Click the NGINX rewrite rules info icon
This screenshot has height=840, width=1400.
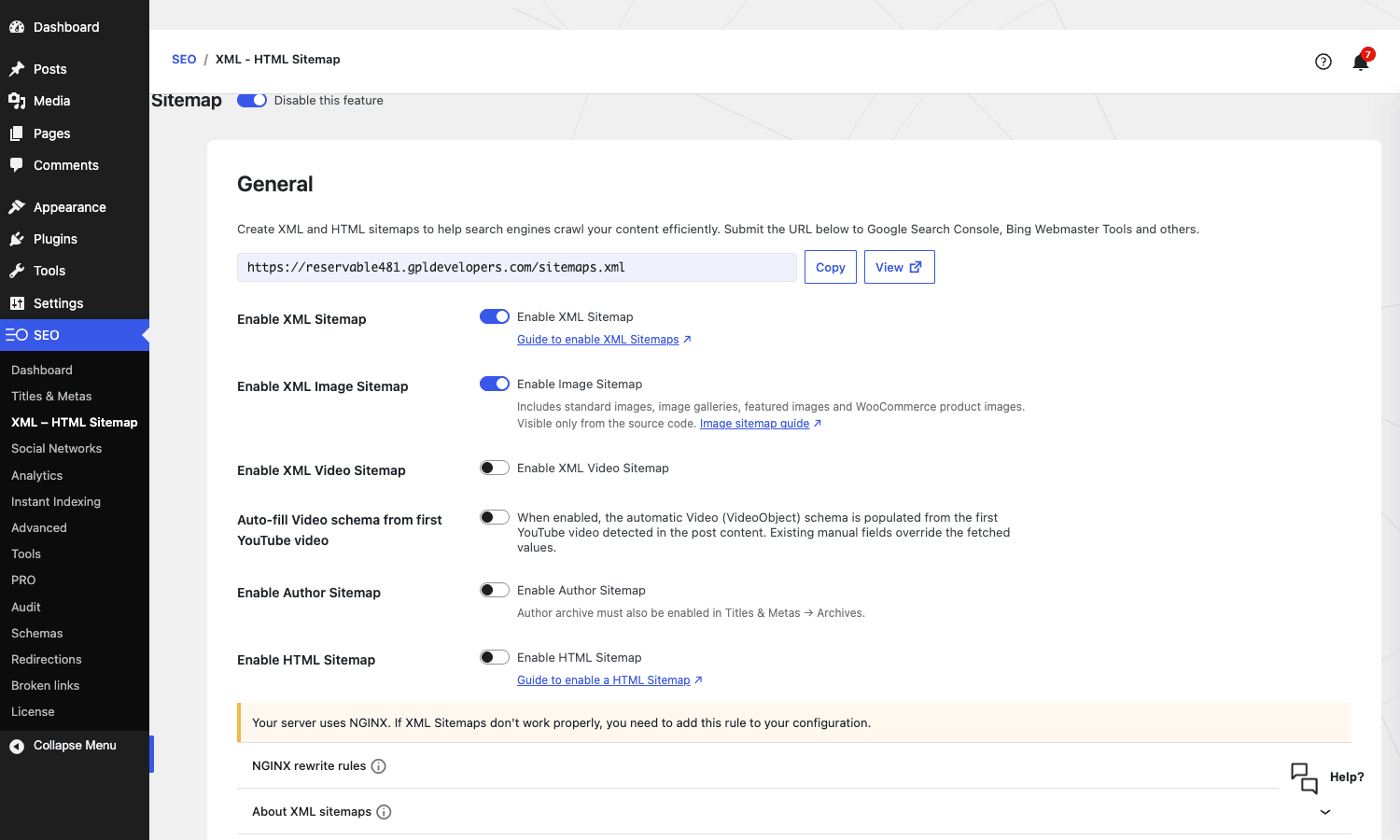[x=379, y=766]
